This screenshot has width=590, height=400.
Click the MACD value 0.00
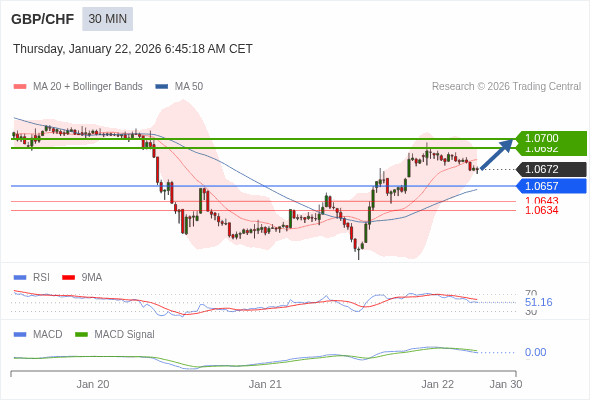535,353
